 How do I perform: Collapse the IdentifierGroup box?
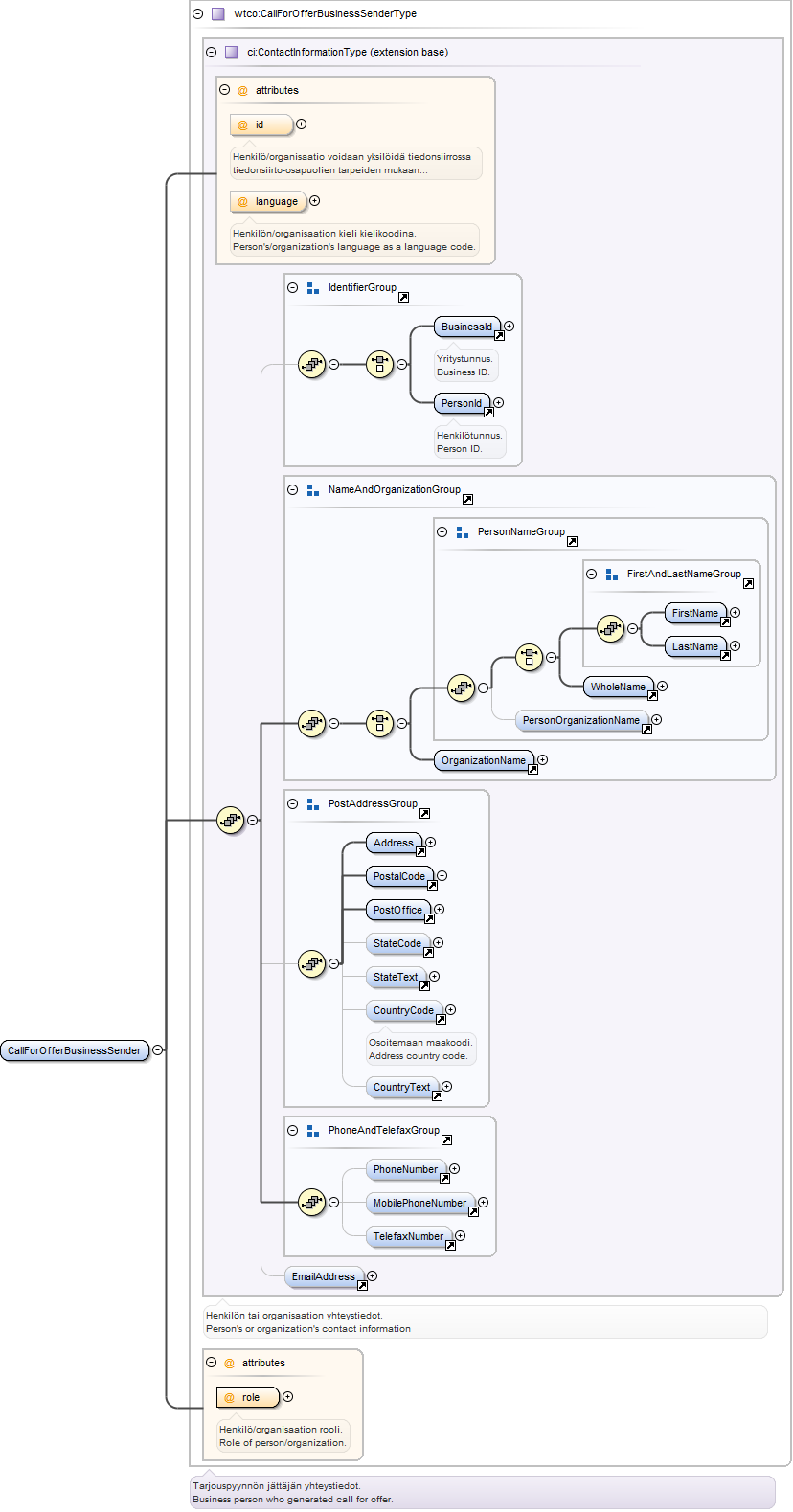click(293, 288)
